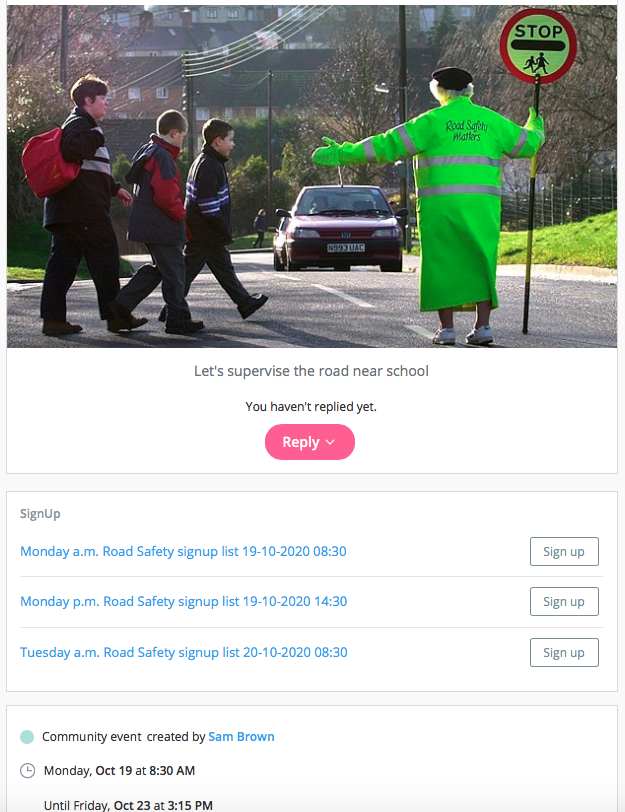This screenshot has height=812, width=625.
Task: Click the Community event label text
Action: pyautogui.click(x=92, y=736)
